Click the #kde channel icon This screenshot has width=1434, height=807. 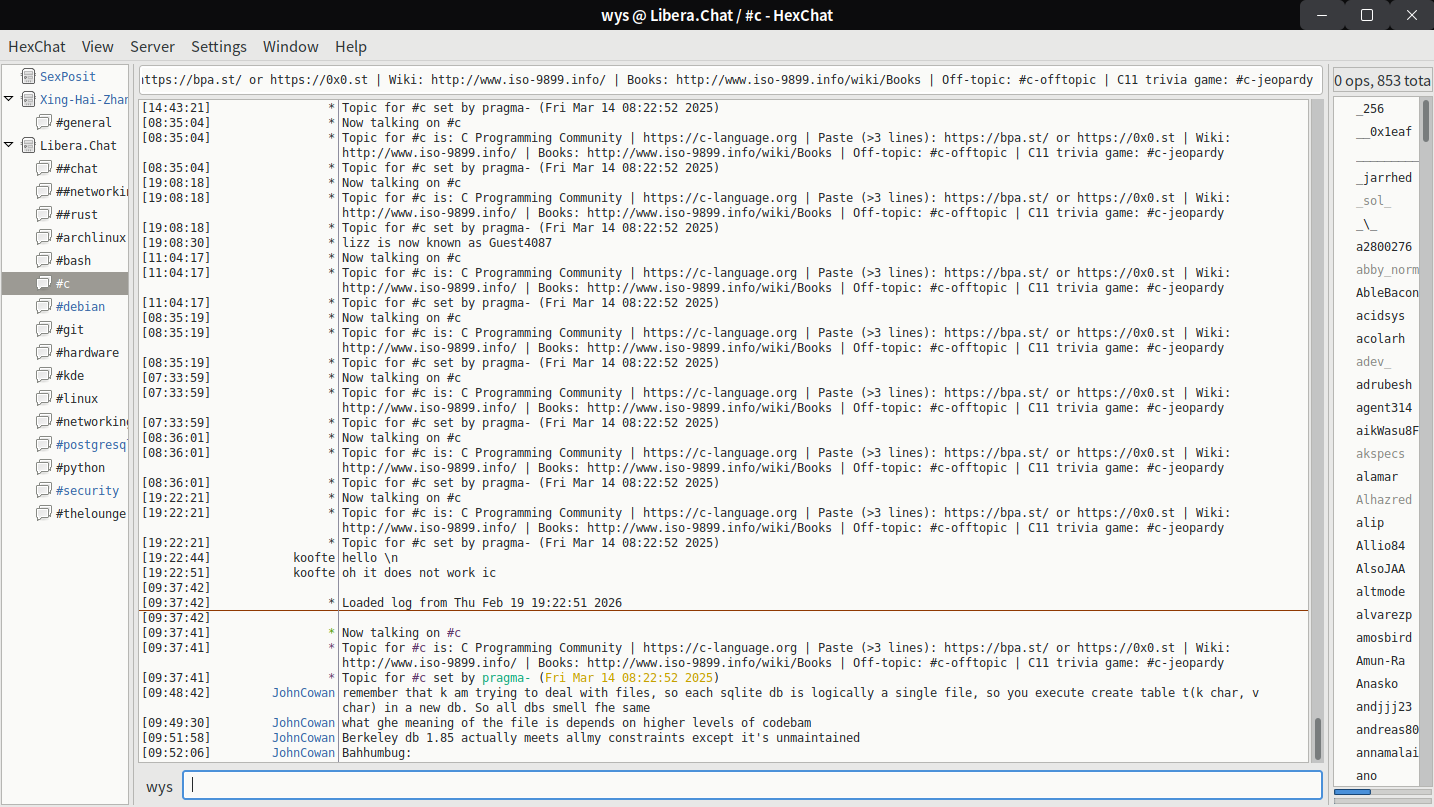click(x=43, y=375)
